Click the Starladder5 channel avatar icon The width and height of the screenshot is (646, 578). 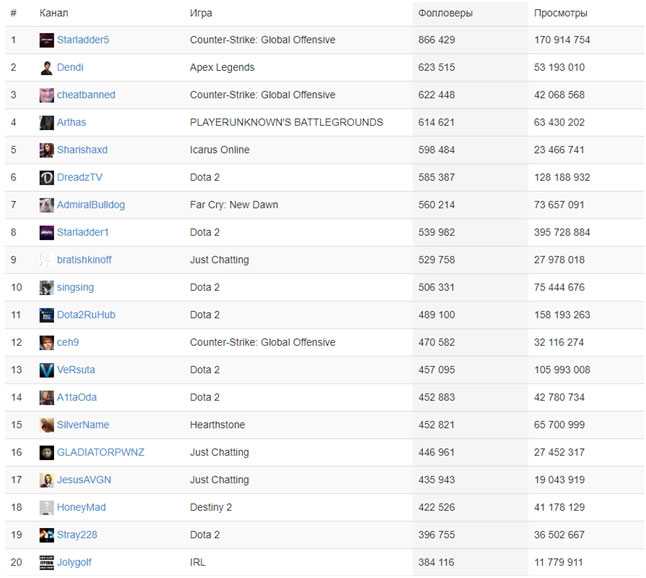click(x=47, y=40)
